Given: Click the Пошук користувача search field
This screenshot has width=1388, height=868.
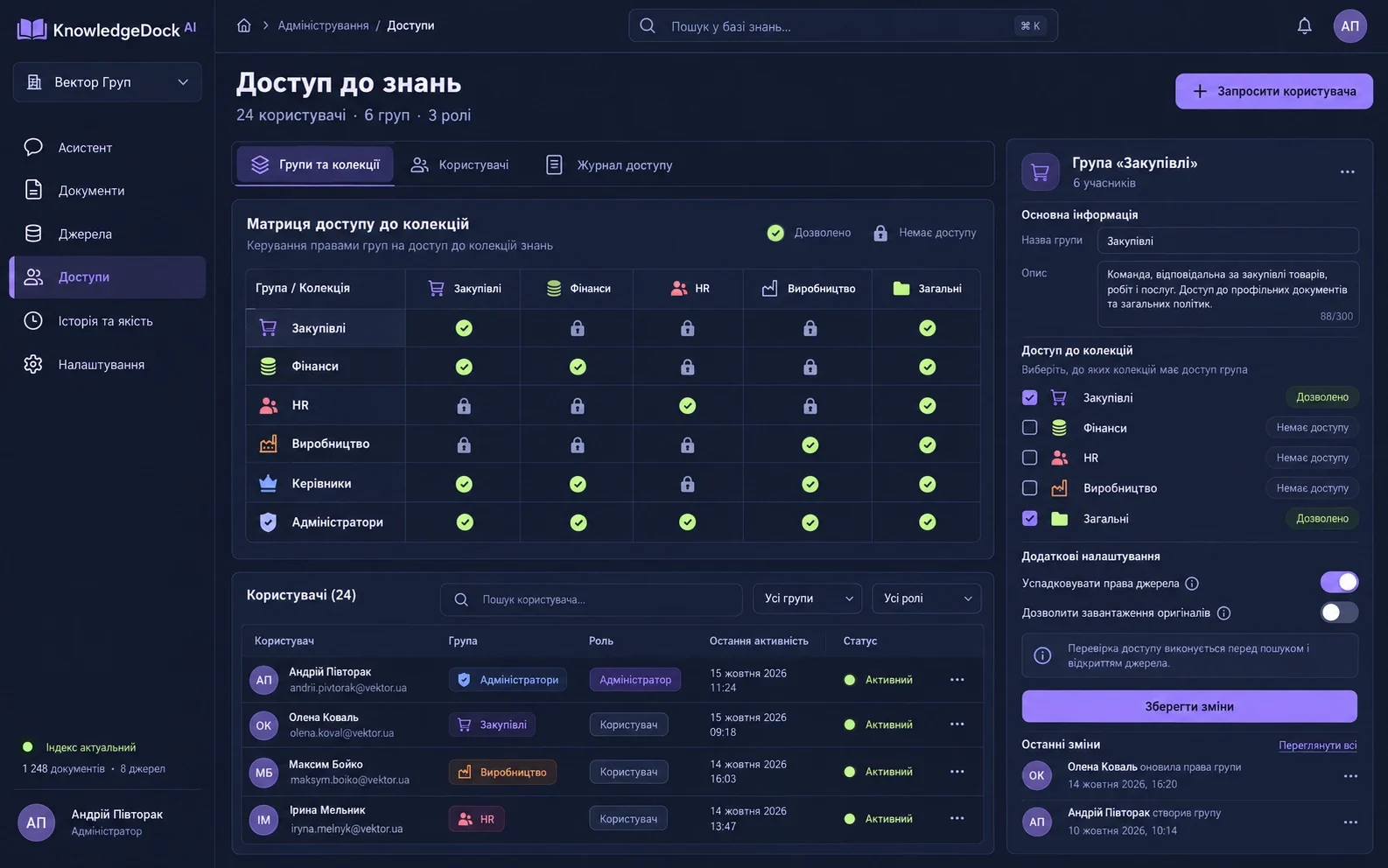Looking at the screenshot, I should click(x=591, y=599).
